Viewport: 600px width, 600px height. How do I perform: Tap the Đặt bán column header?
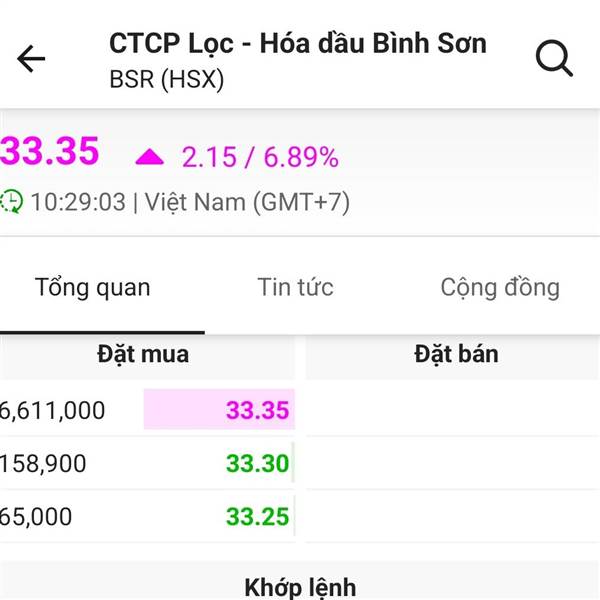pos(455,354)
